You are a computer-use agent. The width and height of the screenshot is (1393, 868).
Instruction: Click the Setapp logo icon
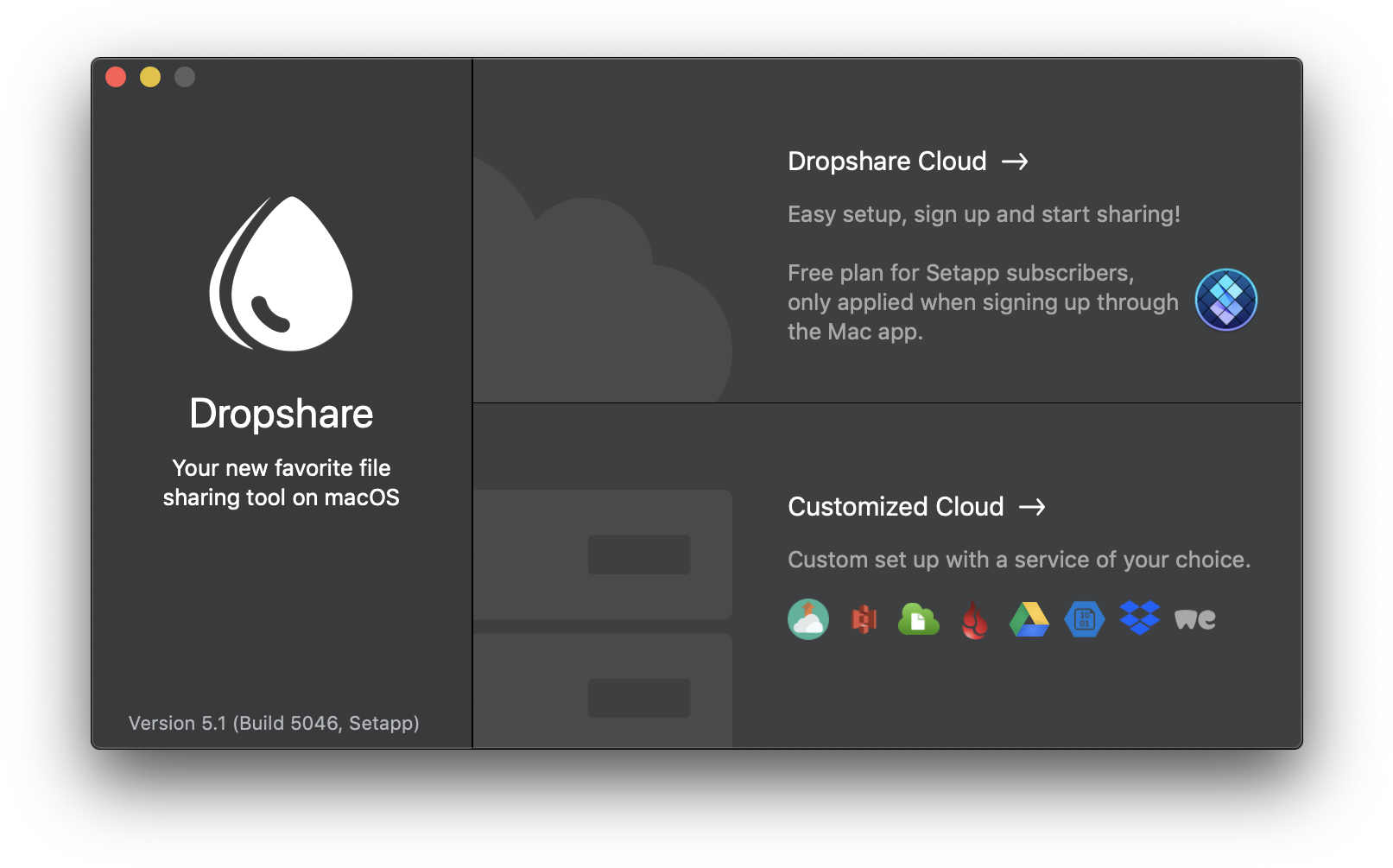(1225, 300)
